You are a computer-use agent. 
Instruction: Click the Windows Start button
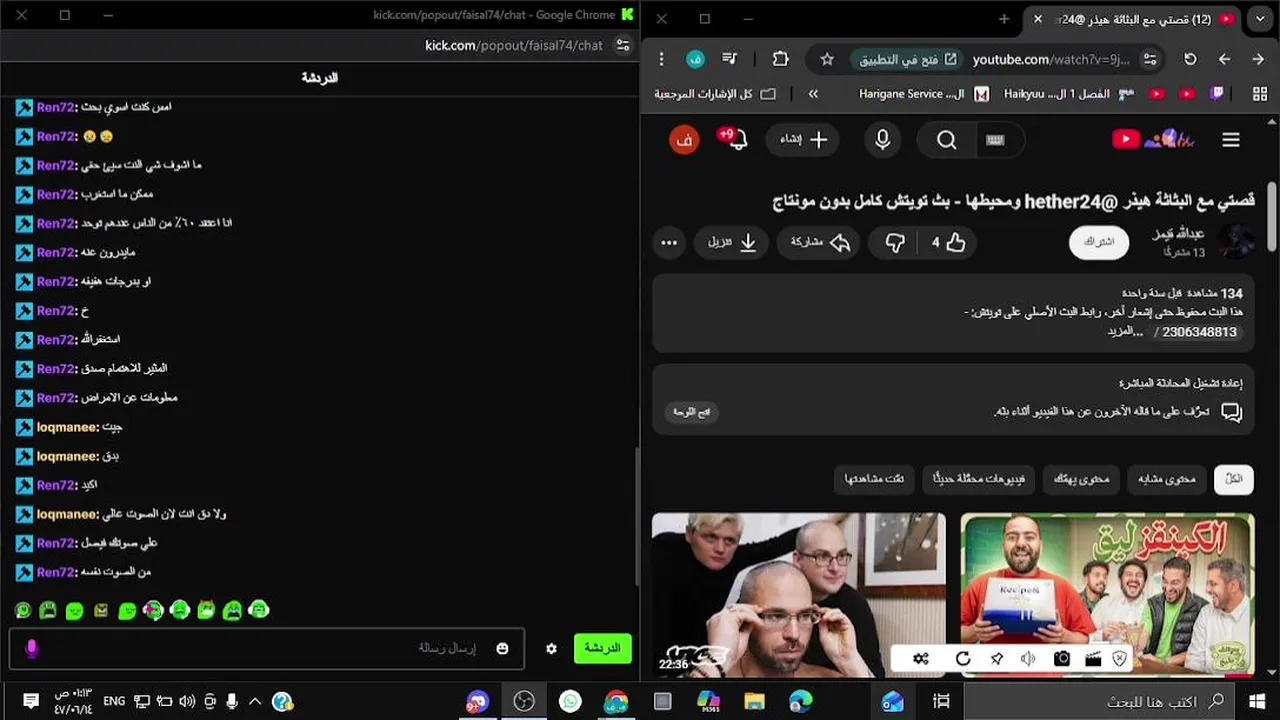1258,701
